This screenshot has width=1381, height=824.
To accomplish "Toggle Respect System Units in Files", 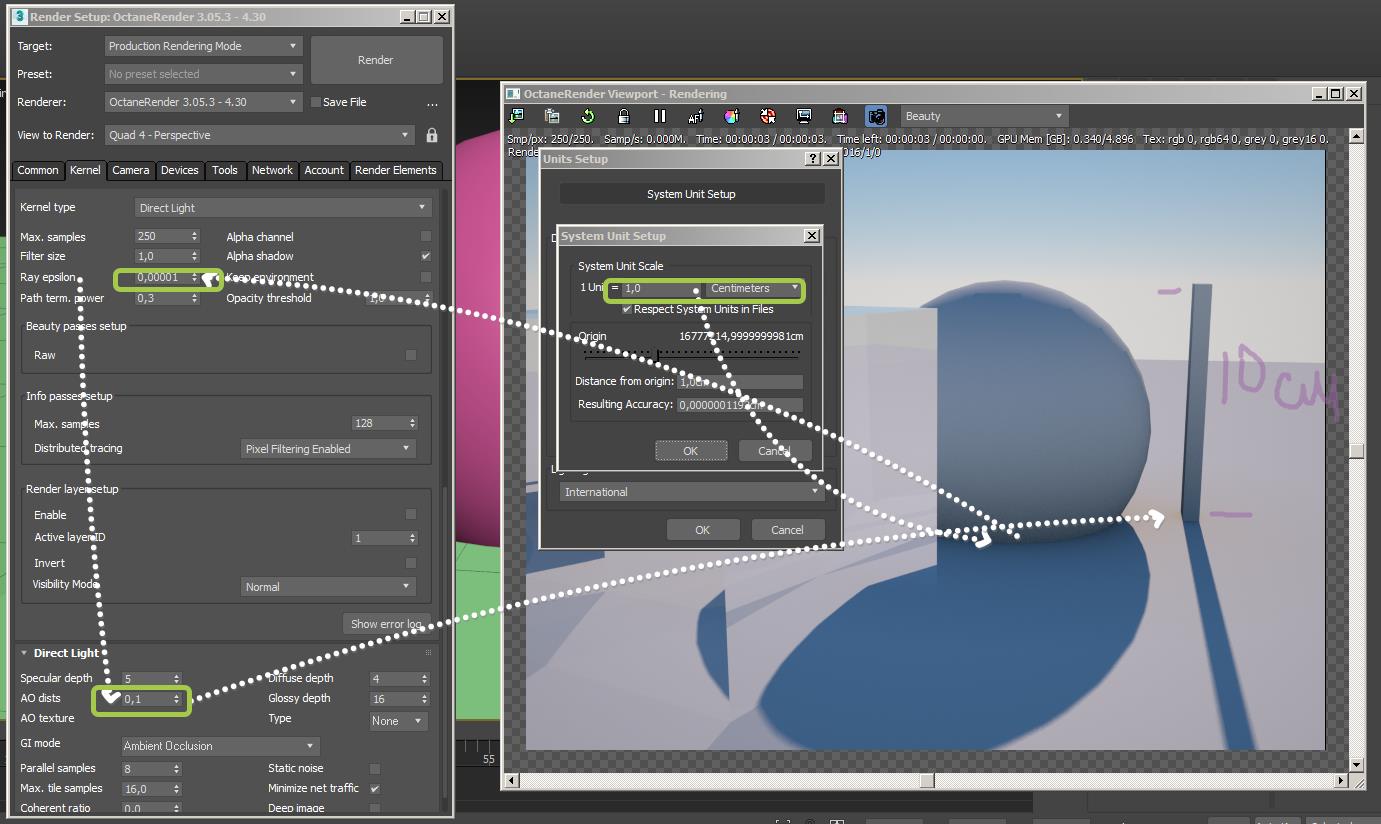I will pyautogui.click(x=627, y=310).
